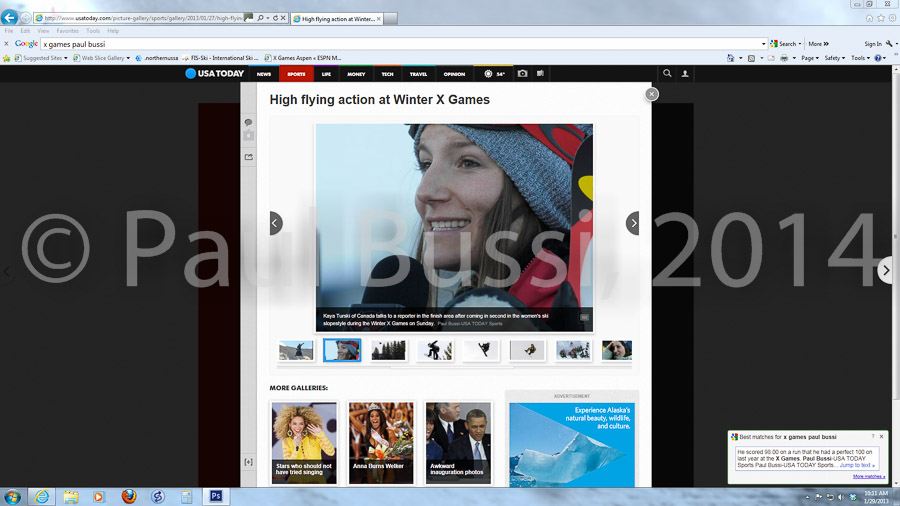
Task: Close the Google Toolbar with its X
Action: click(x=6, y=44)
